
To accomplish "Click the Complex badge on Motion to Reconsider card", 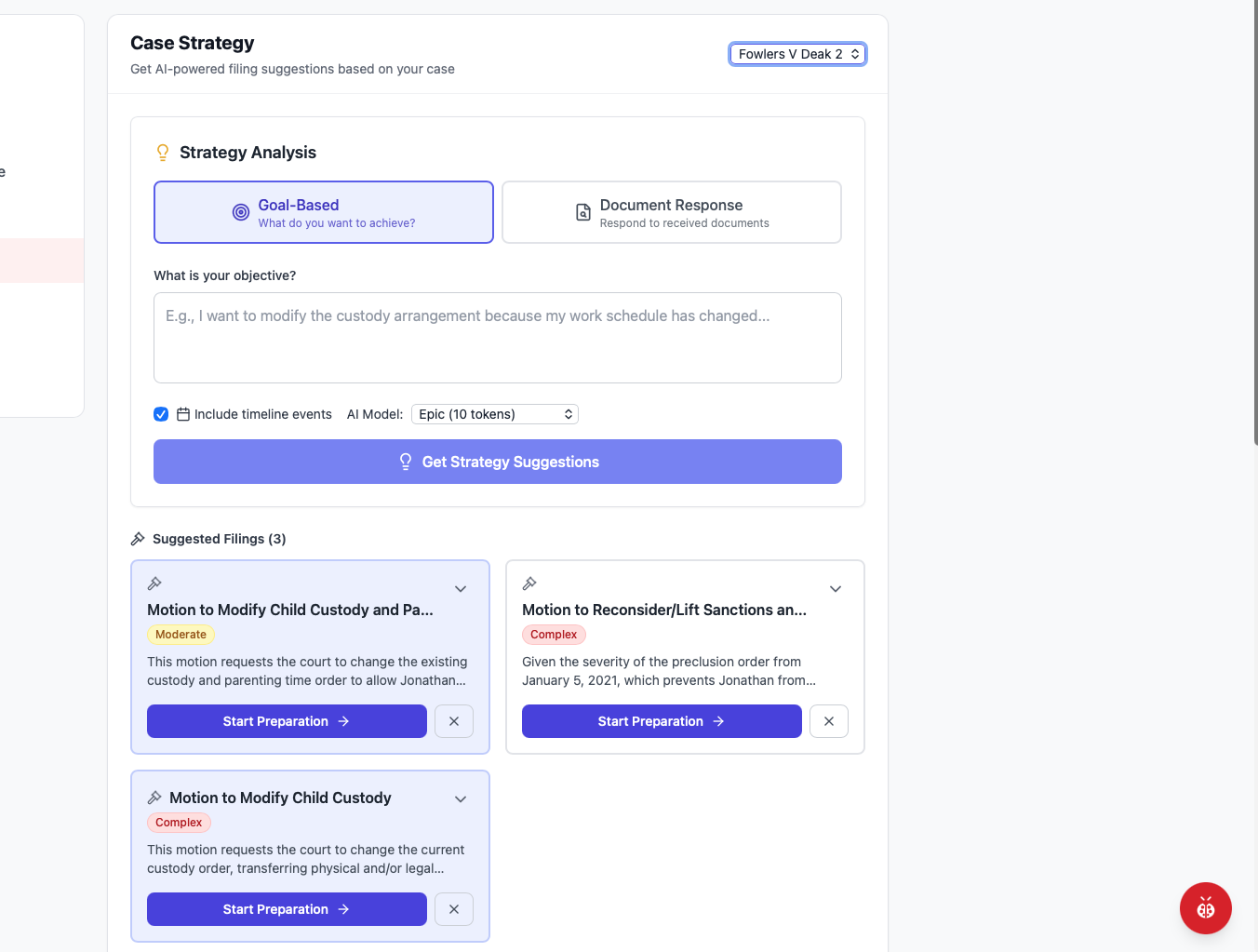I will coord(554,635).
